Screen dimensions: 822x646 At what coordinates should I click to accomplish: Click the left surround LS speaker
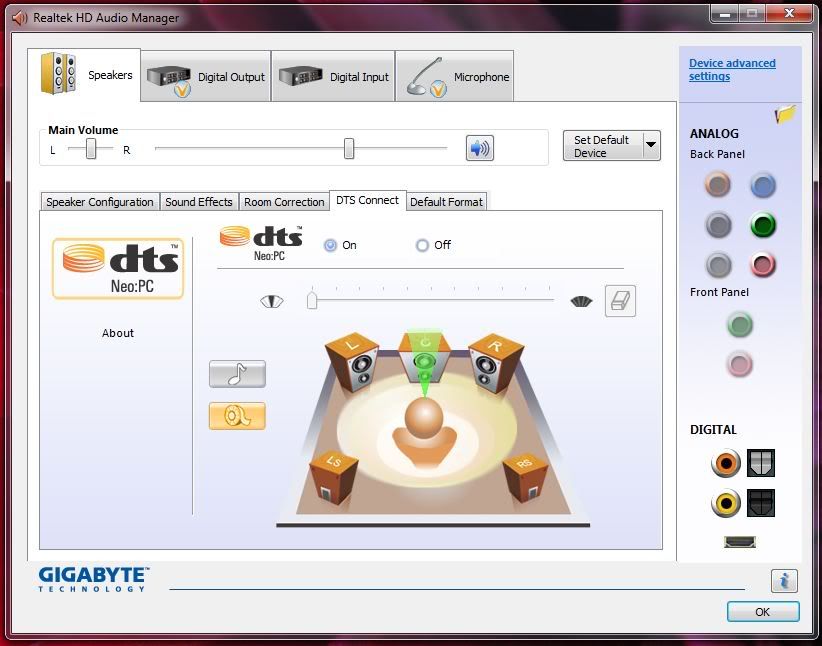[x=331, y=475]
